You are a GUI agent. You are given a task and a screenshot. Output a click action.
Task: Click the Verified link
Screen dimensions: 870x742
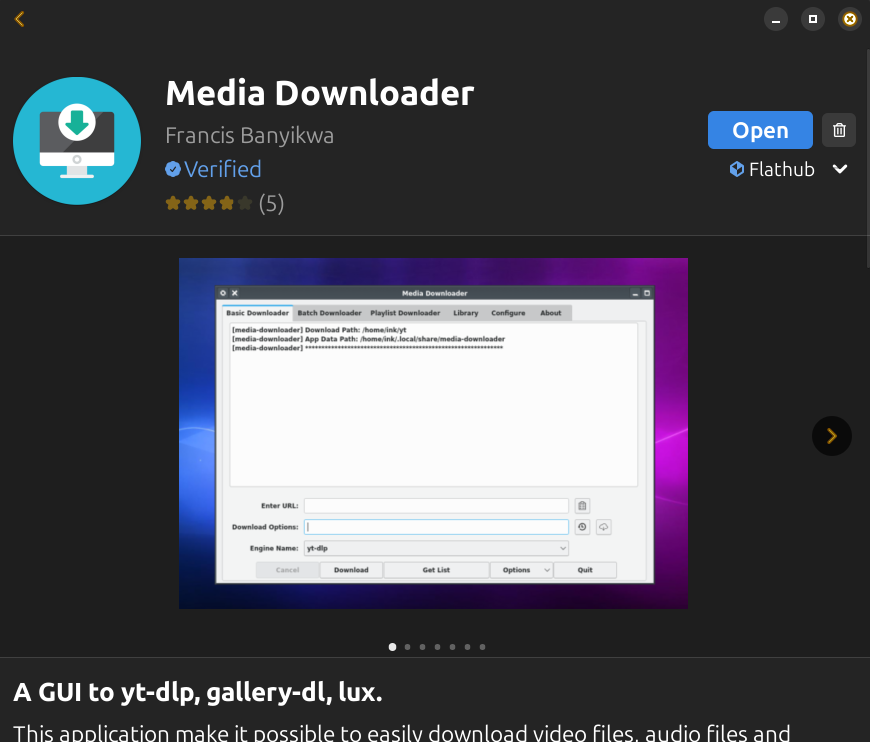(222, 169)
